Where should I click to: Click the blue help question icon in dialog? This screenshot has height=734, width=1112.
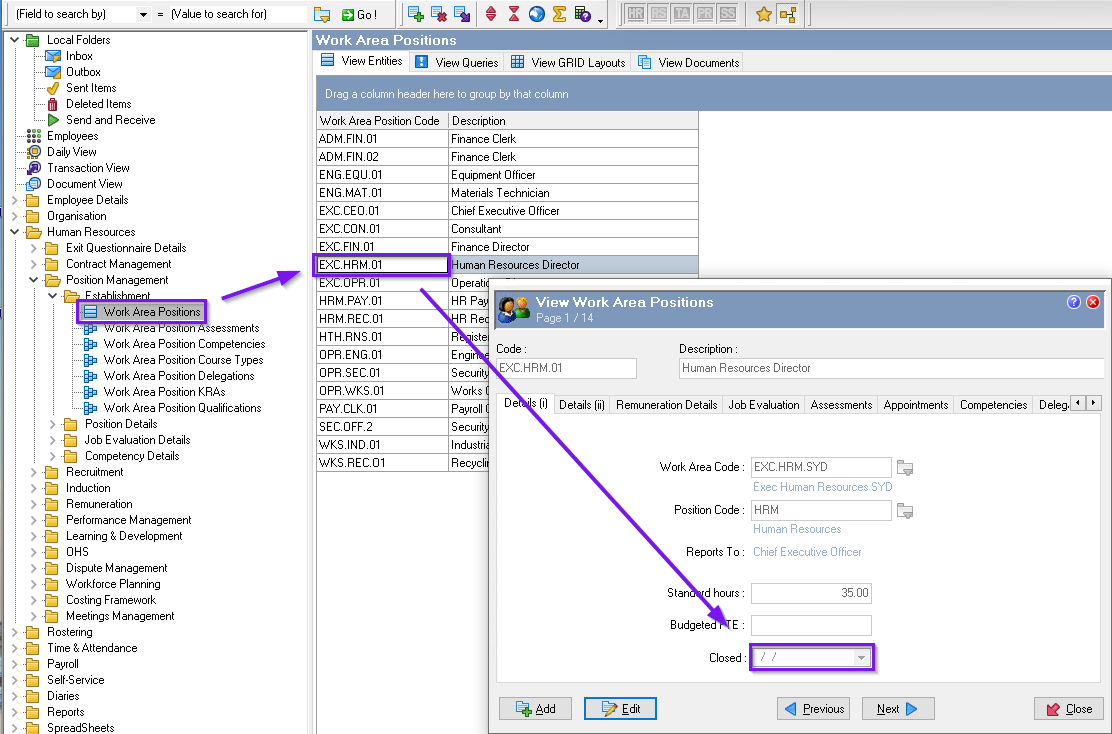(1074, 302)
